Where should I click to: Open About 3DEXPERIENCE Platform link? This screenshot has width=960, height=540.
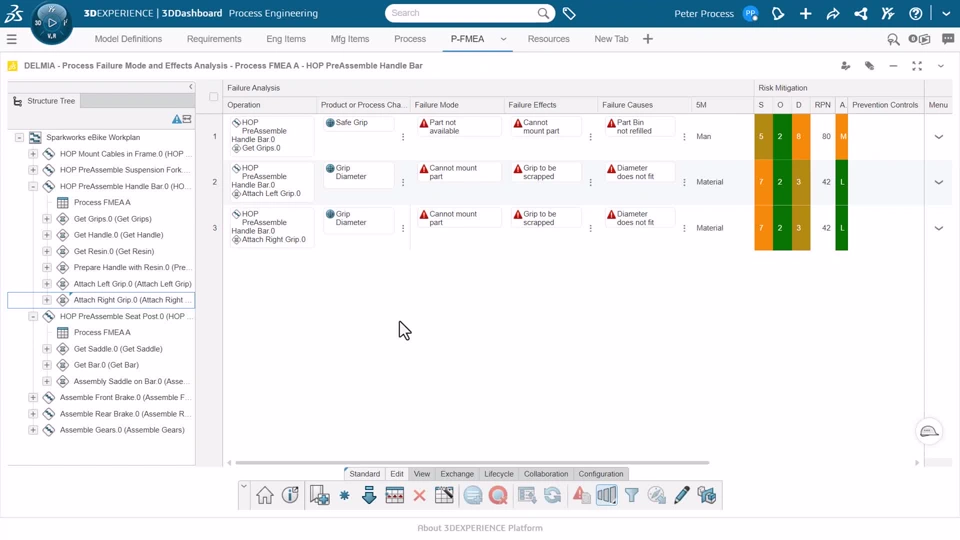479,528
